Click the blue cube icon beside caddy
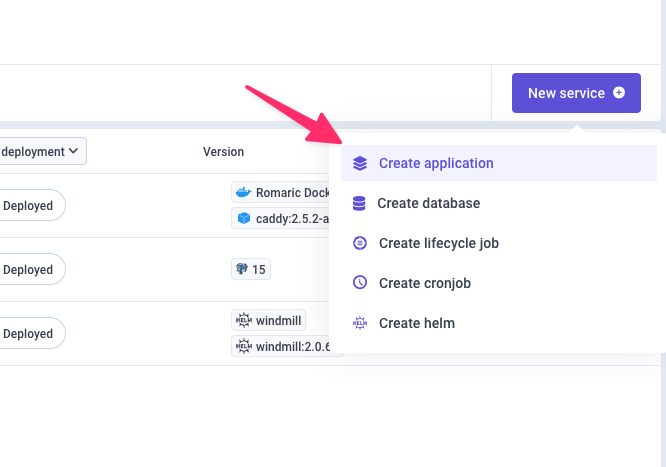The width and height of the screenshot is (666, 467). point(241,217)
